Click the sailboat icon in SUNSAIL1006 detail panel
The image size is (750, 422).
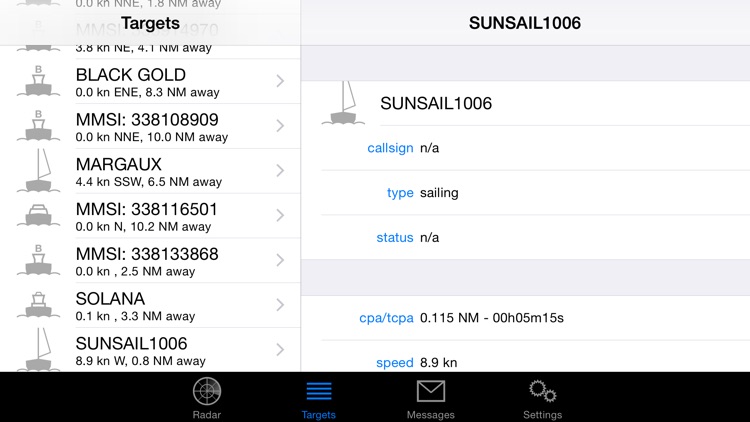tap(343, 103)
